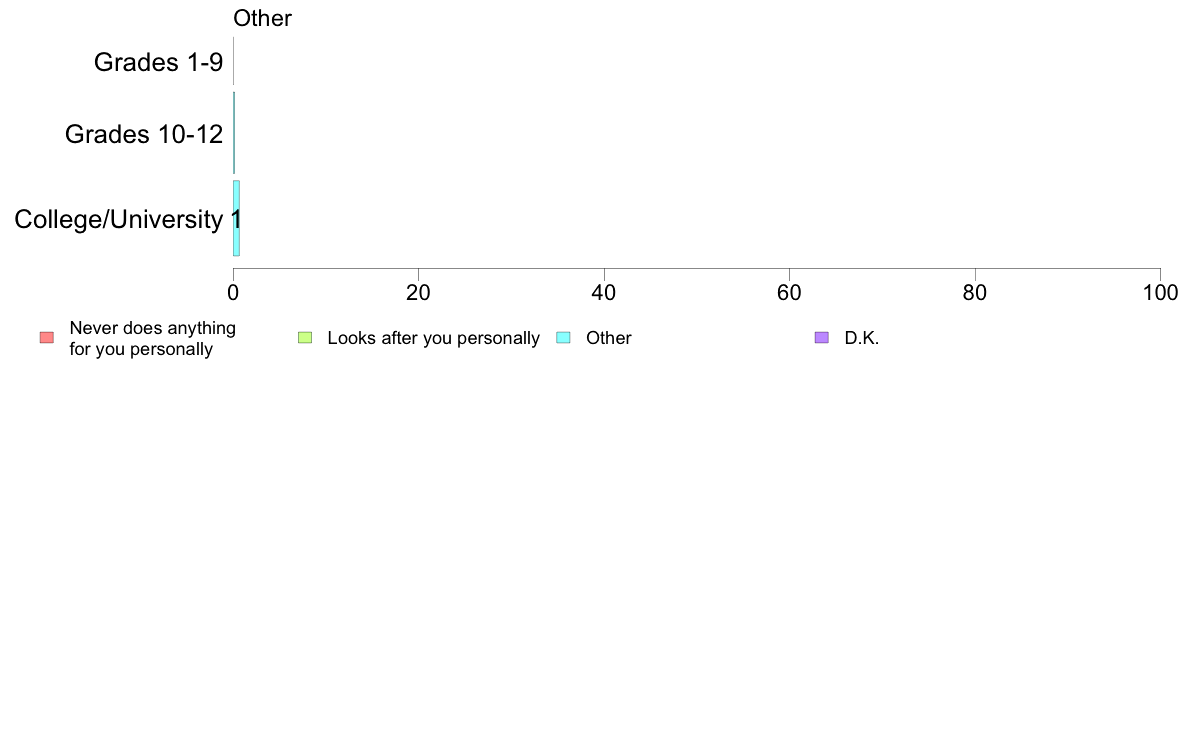Click the 'Other' chart title

coord(262,18)
